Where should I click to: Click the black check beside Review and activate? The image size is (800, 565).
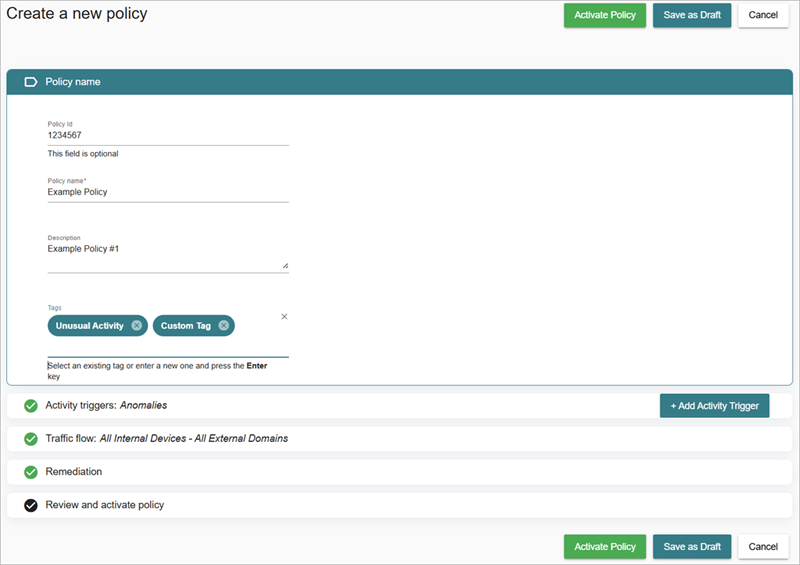pyautogui.click(x=31, y=505)
